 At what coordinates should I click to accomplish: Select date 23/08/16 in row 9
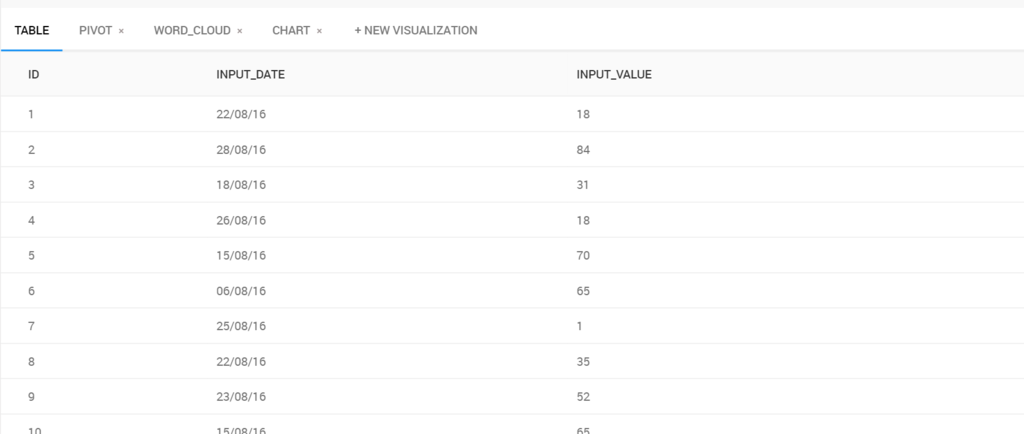(241, 396)
